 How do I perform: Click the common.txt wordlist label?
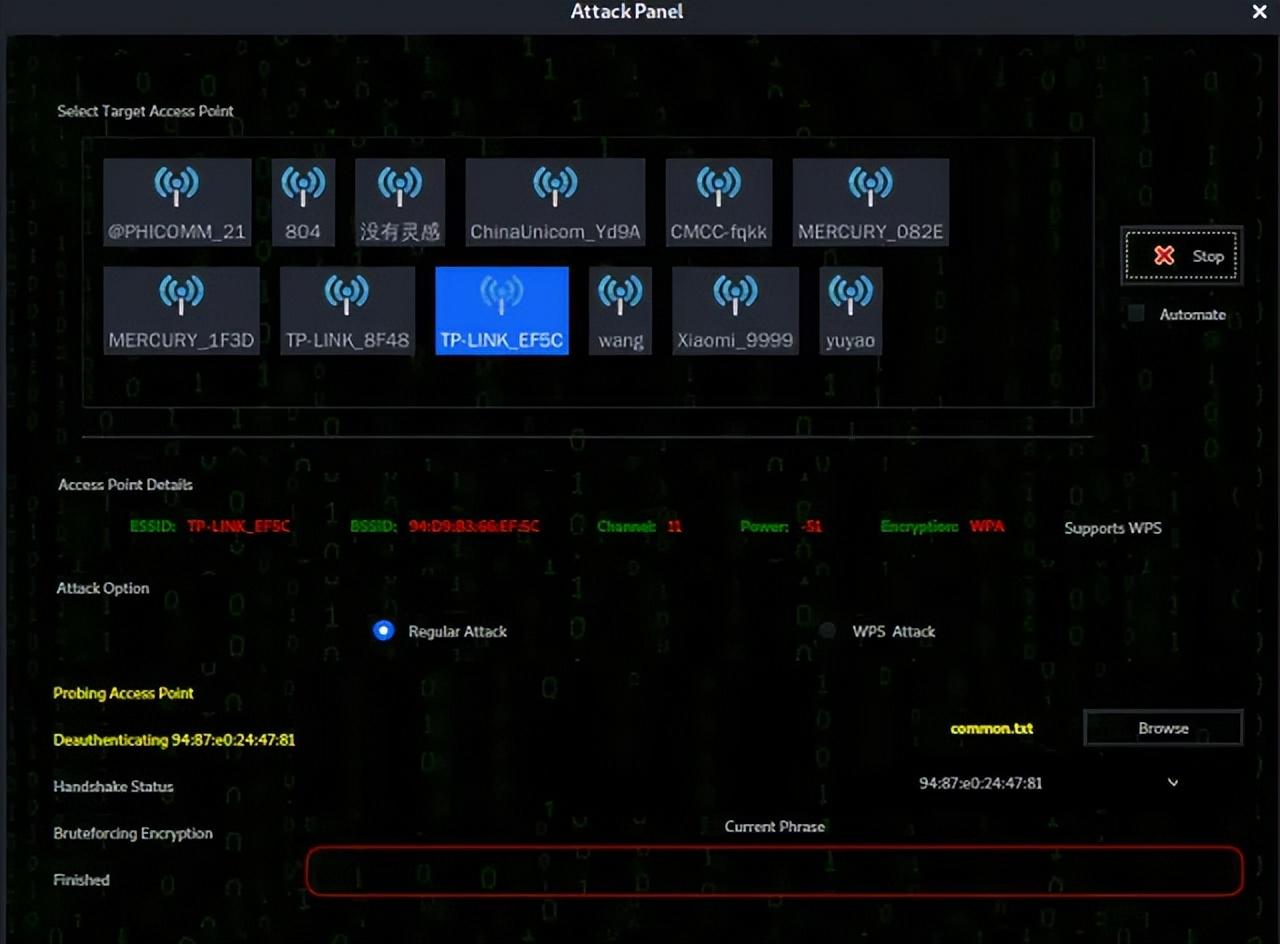992,728
